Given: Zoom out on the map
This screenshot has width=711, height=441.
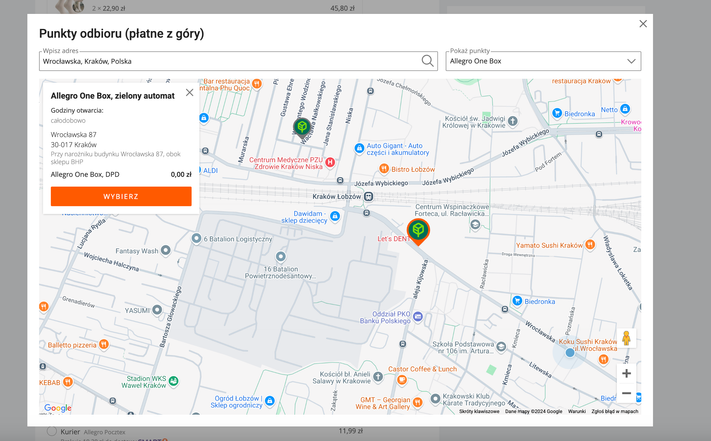Looking at the screenshot, I should click(x=626, y=393).
